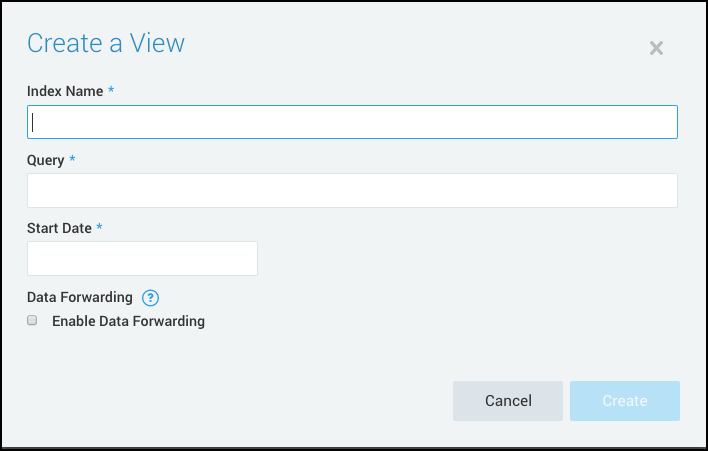Focus the Index Name input field

point(352,122)
